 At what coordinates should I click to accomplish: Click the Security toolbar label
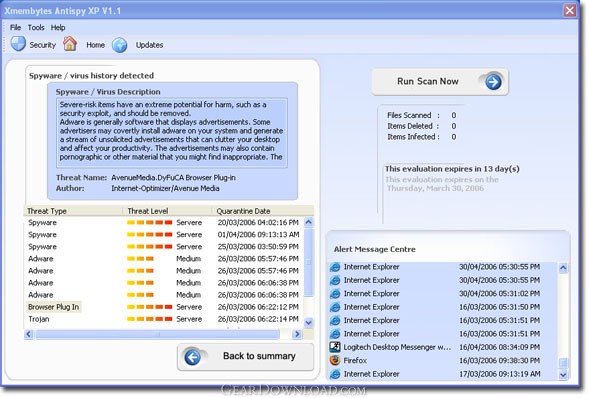point(42,45)
